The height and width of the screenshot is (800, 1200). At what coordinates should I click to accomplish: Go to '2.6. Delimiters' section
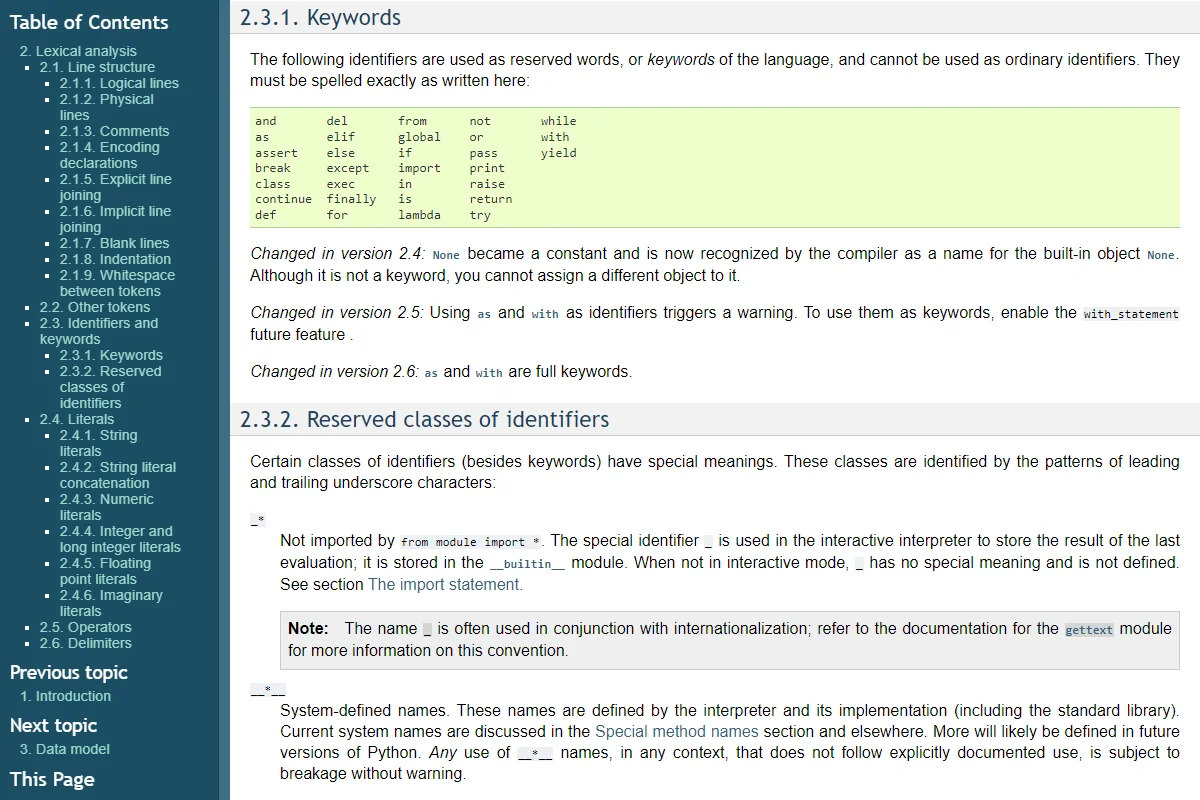(x=86, y=643)
